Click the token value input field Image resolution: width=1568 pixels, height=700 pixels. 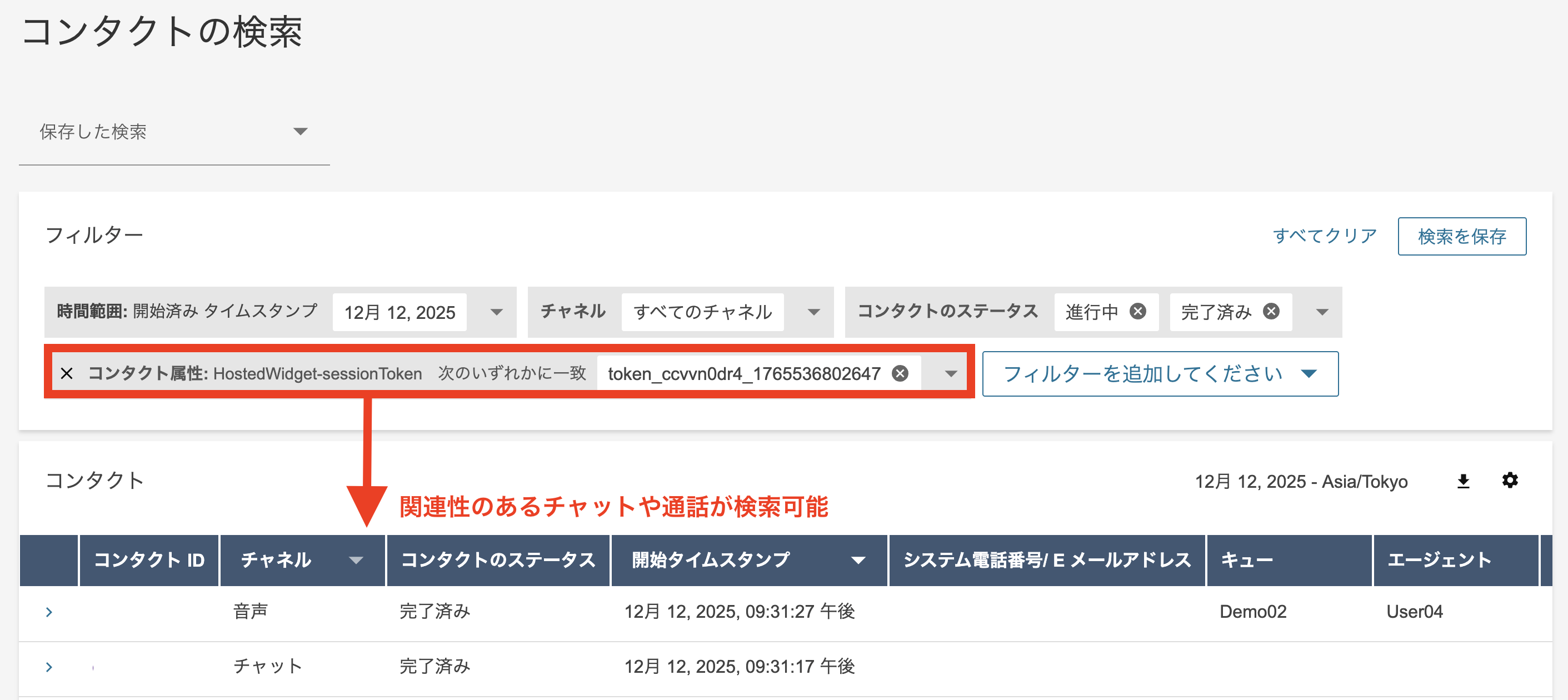pos(744,373)
